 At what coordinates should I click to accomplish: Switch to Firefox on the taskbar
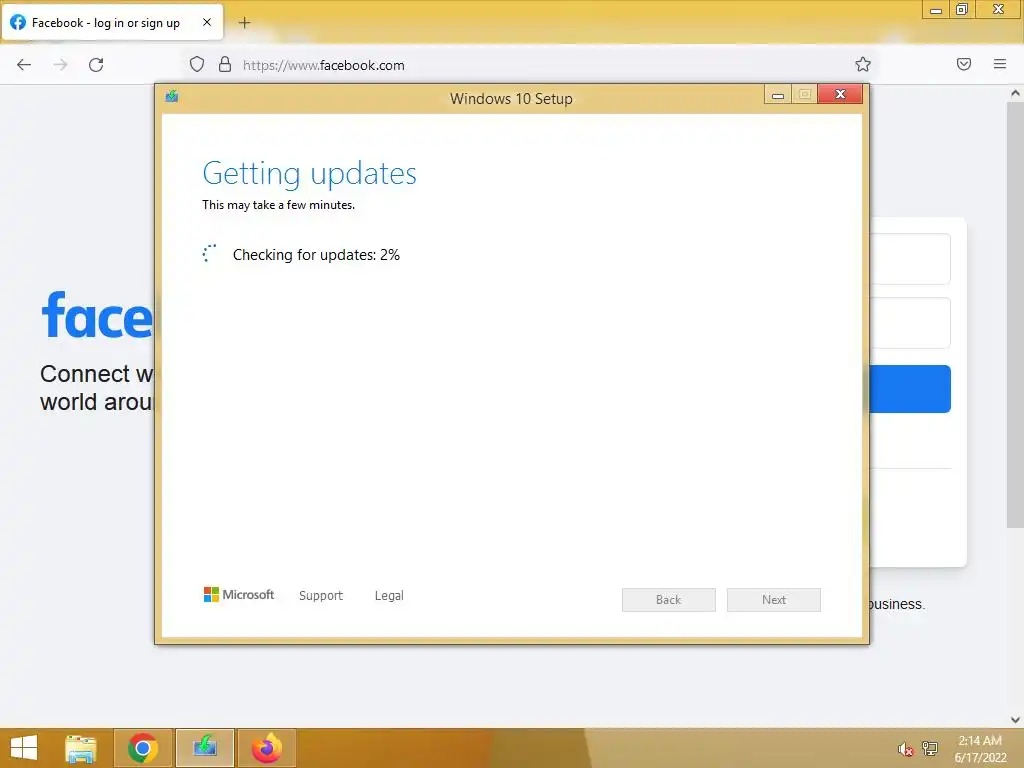[x=267, y=748]
